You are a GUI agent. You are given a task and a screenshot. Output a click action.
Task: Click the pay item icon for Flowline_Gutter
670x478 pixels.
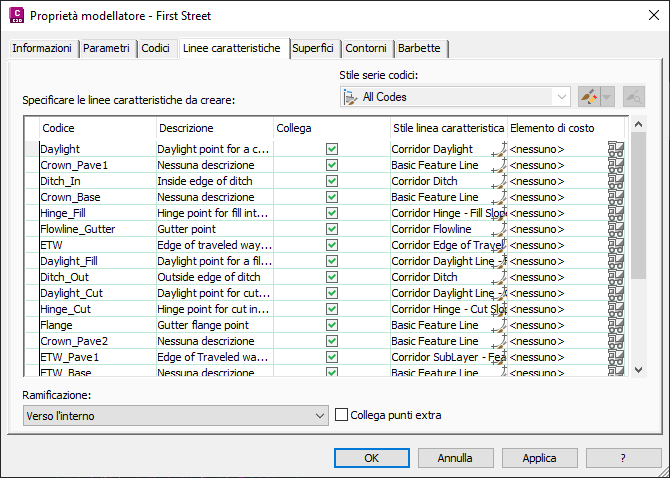pos(617,229)
